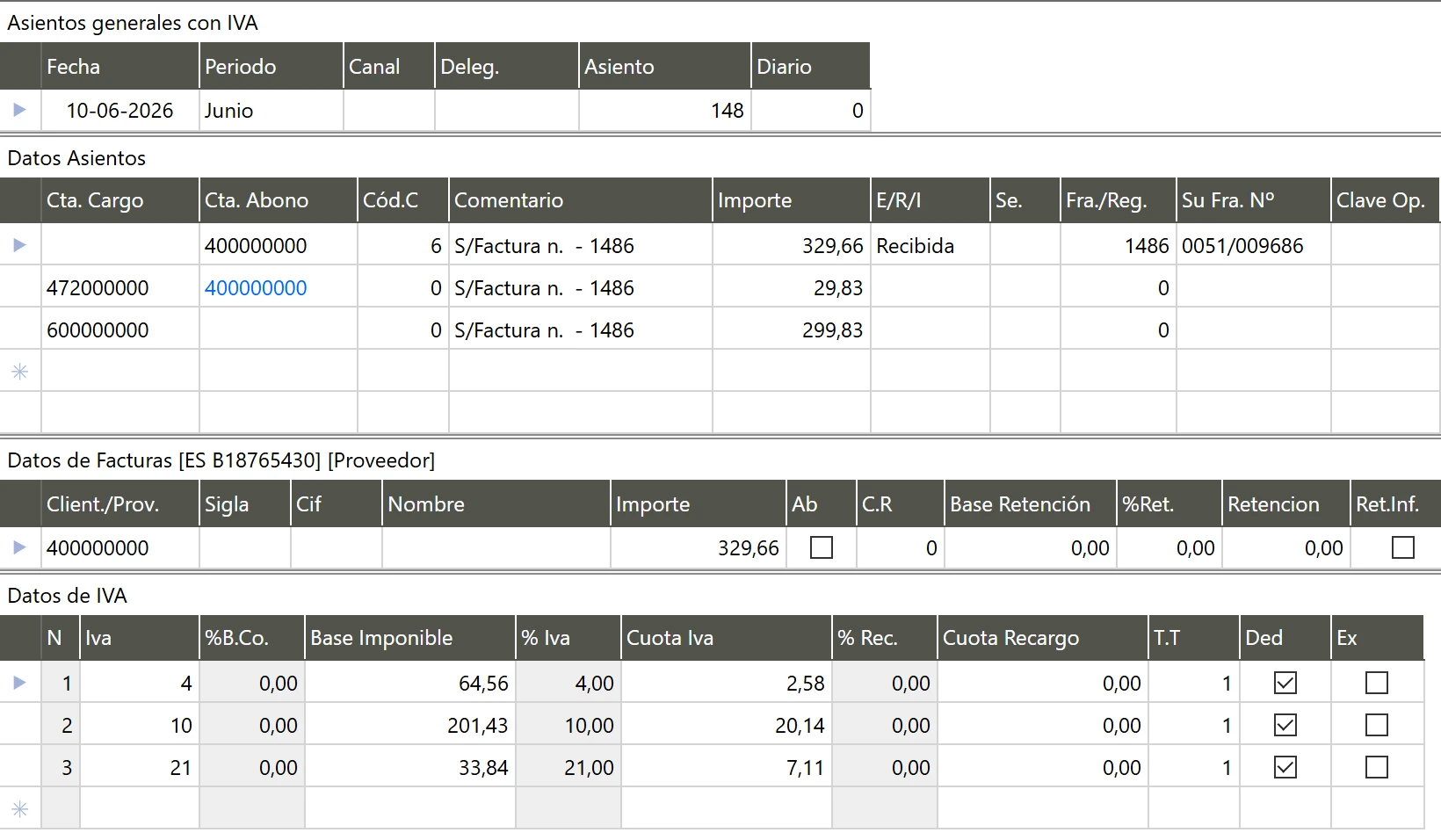Screen dimensions: 1441x840
Task: Click the Importe header in Datos Asientos
Action: coord(792,199)
